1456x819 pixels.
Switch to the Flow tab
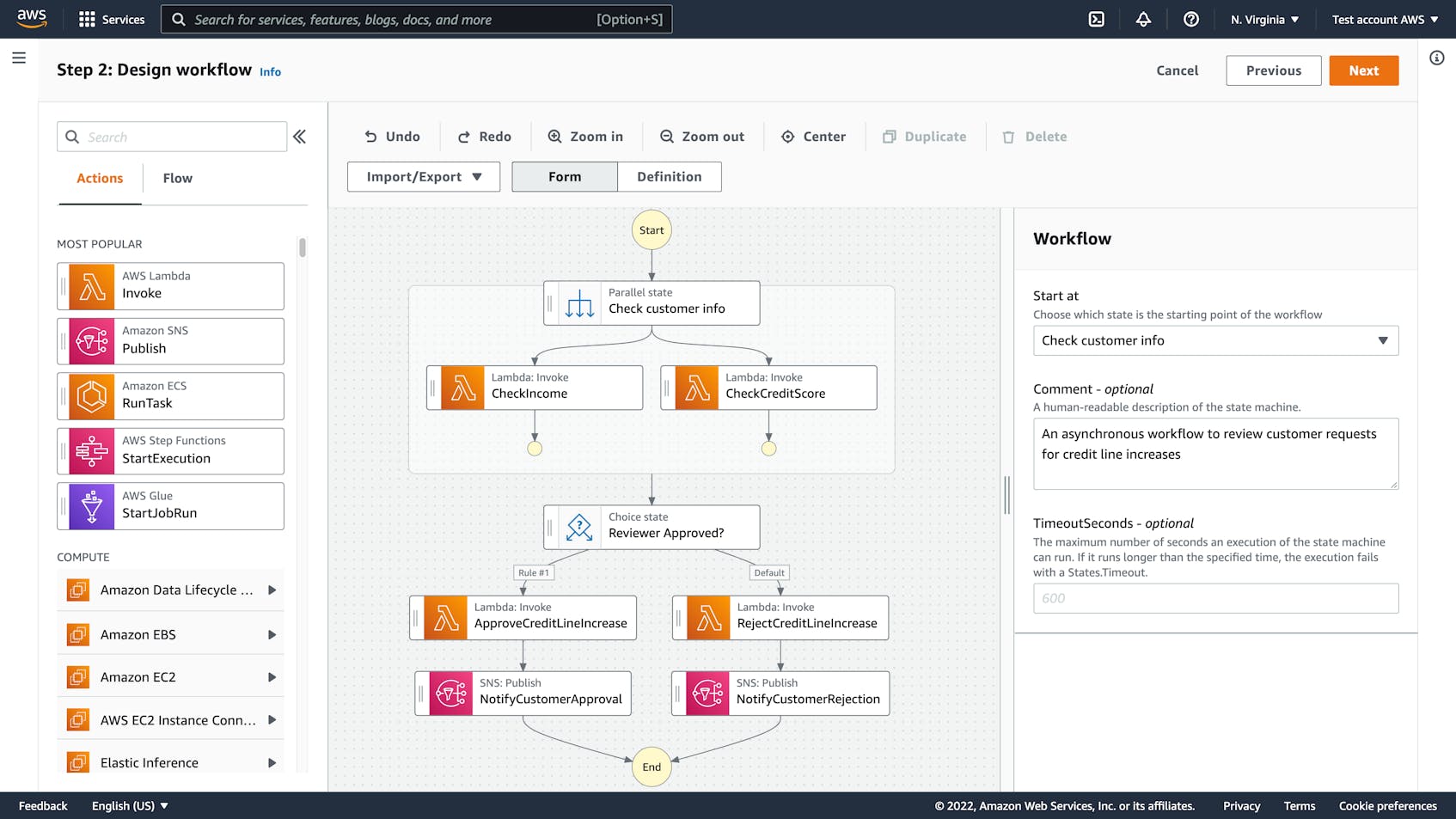click(x=177, y=178)
